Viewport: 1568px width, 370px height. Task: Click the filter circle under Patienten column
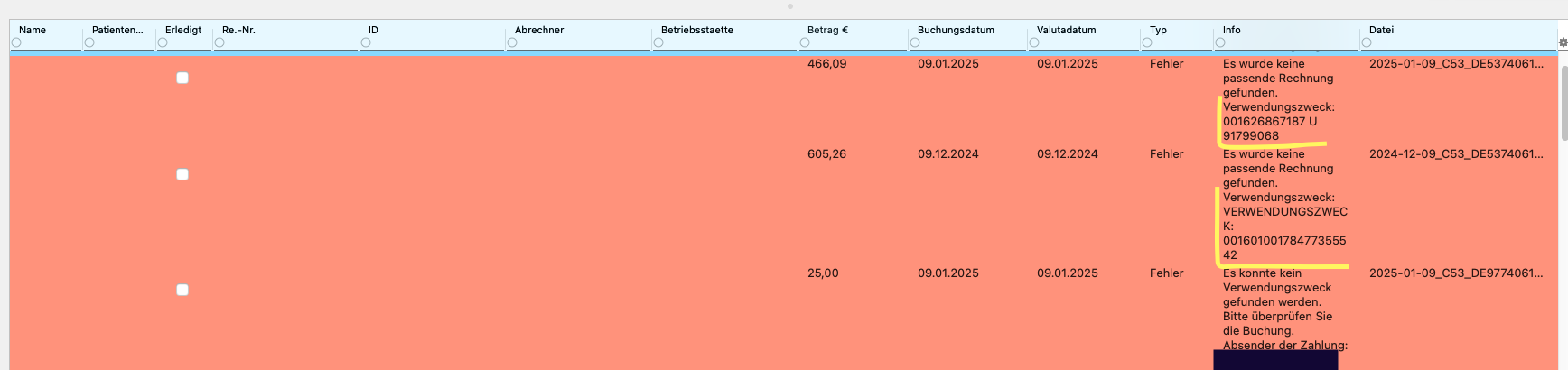[89, 42]
